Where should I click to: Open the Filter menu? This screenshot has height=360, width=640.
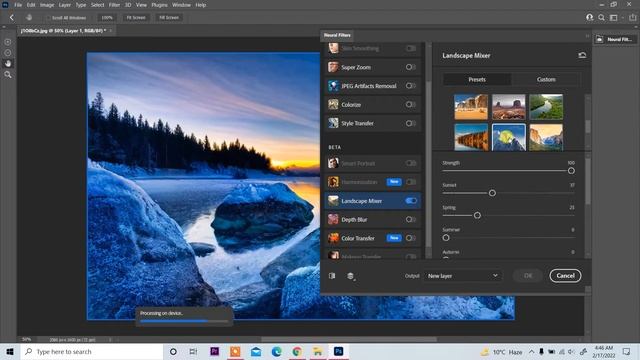click(114, 5)
